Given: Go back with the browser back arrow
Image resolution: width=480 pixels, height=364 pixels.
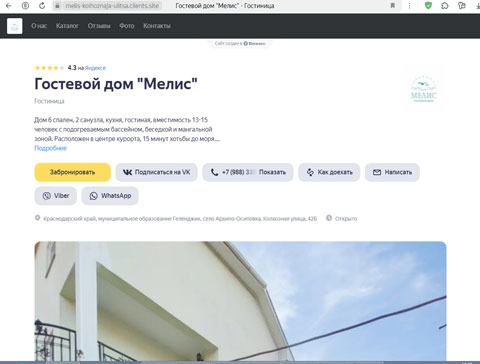Looking at the screenshot, I should click(x=8, y=6).
